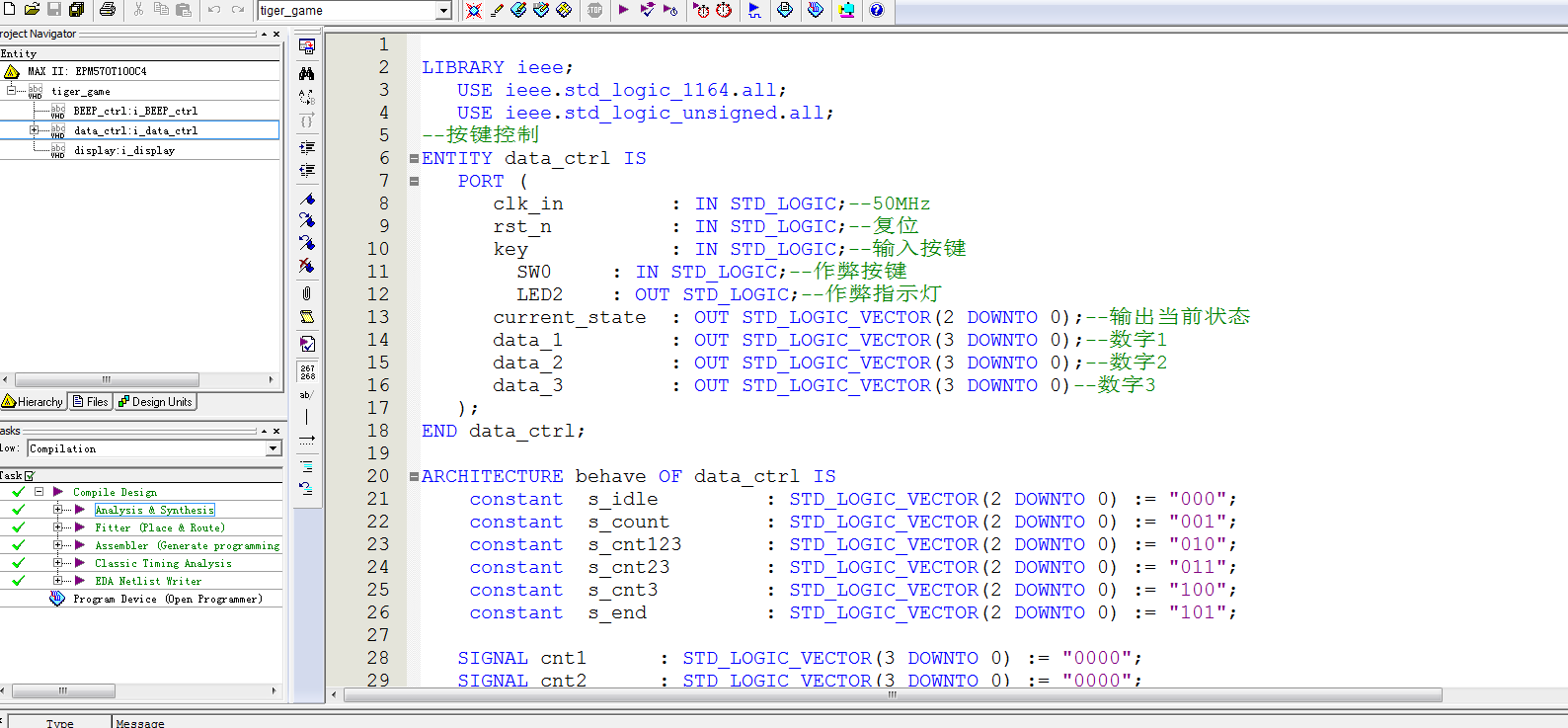Image resolution: width=1568 pixels, height=728 pixels.
Task: Click the Print icon in toolbar
Action: (108, 10)
